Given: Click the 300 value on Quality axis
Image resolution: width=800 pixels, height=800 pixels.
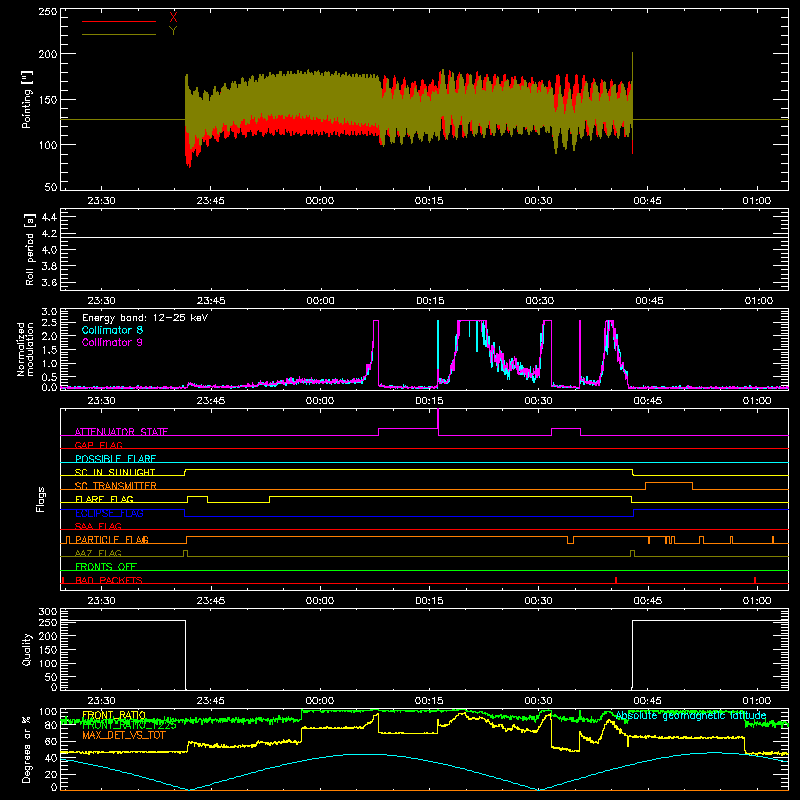Looking at the screenshot, I should pyautogui.click(x=48, y=612).
